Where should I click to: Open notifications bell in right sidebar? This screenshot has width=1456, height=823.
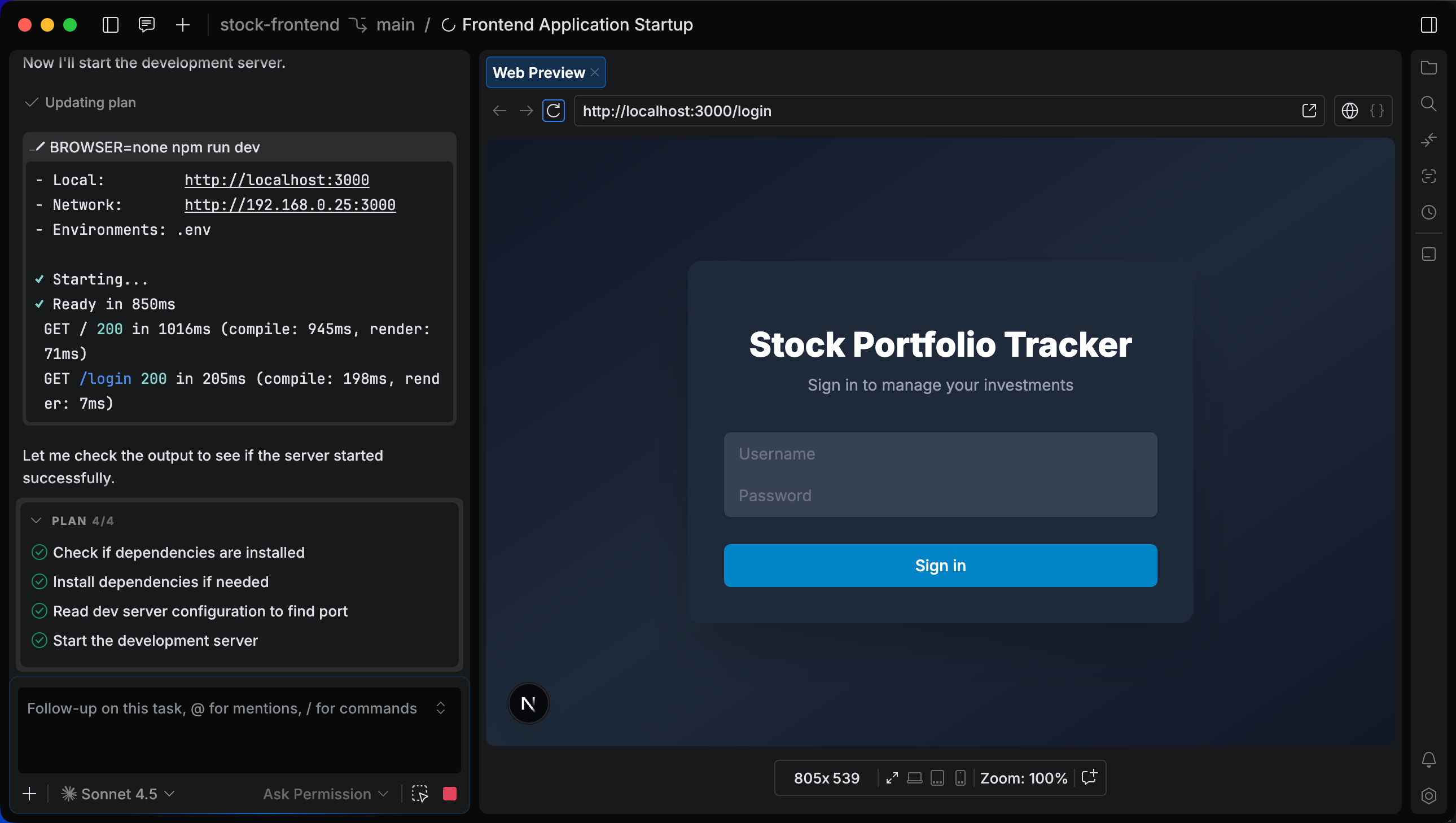(1428, 759)
